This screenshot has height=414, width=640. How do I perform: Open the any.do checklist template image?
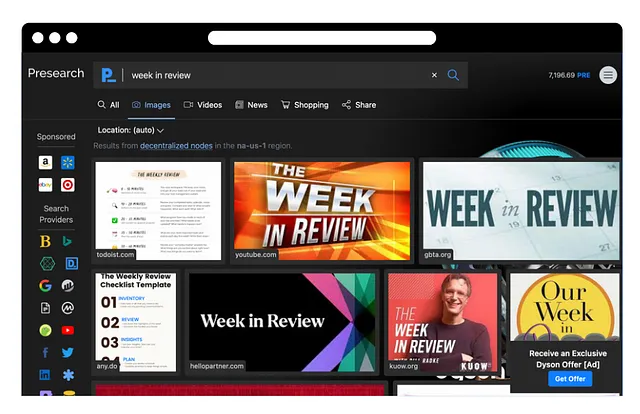coord(136,322)
